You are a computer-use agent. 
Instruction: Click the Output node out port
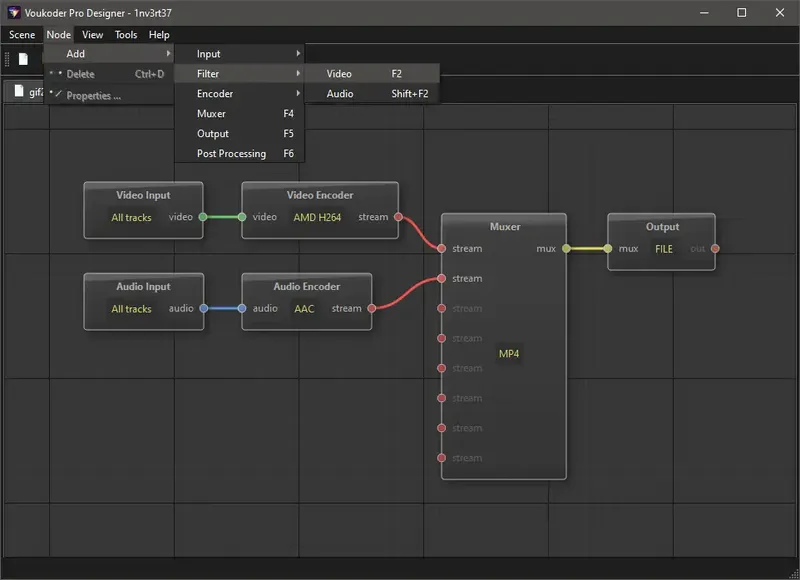click(715, 248)
